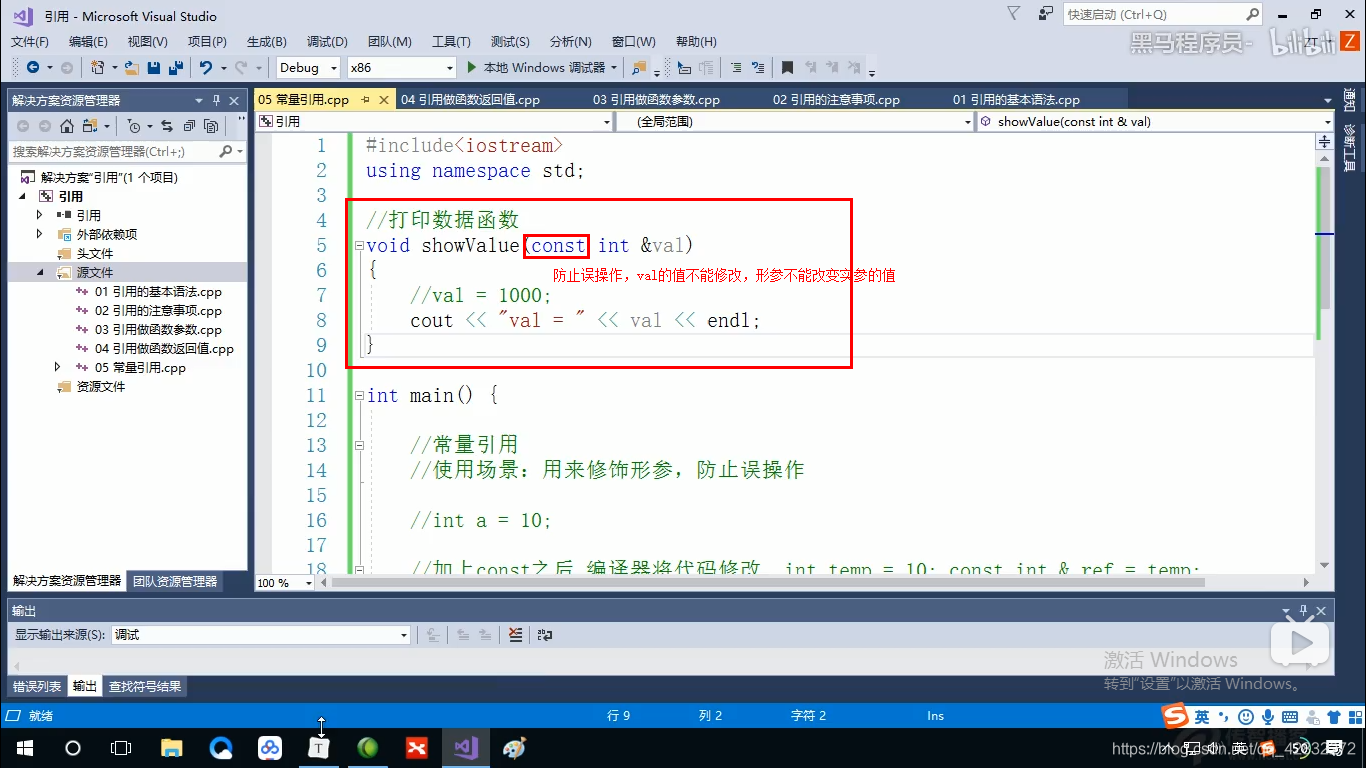Image resolution: width=1366 pixels, height=768 pixels.
Task: Expand the 外部依赖项 node
Action: click(x=40, y=234)
